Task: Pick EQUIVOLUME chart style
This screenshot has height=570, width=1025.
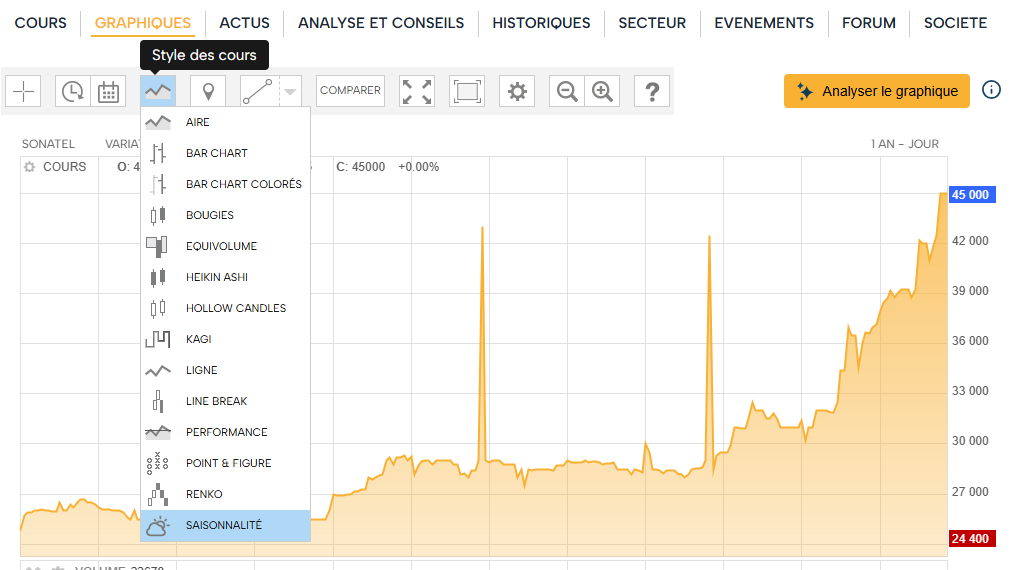Action: (226, 246)
